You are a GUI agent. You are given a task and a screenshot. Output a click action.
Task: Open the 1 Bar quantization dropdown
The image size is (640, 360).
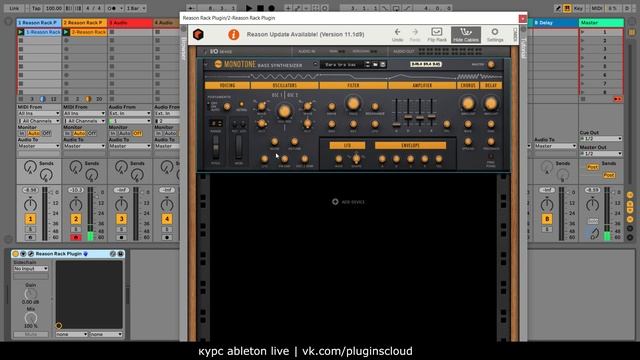point(136,8)
